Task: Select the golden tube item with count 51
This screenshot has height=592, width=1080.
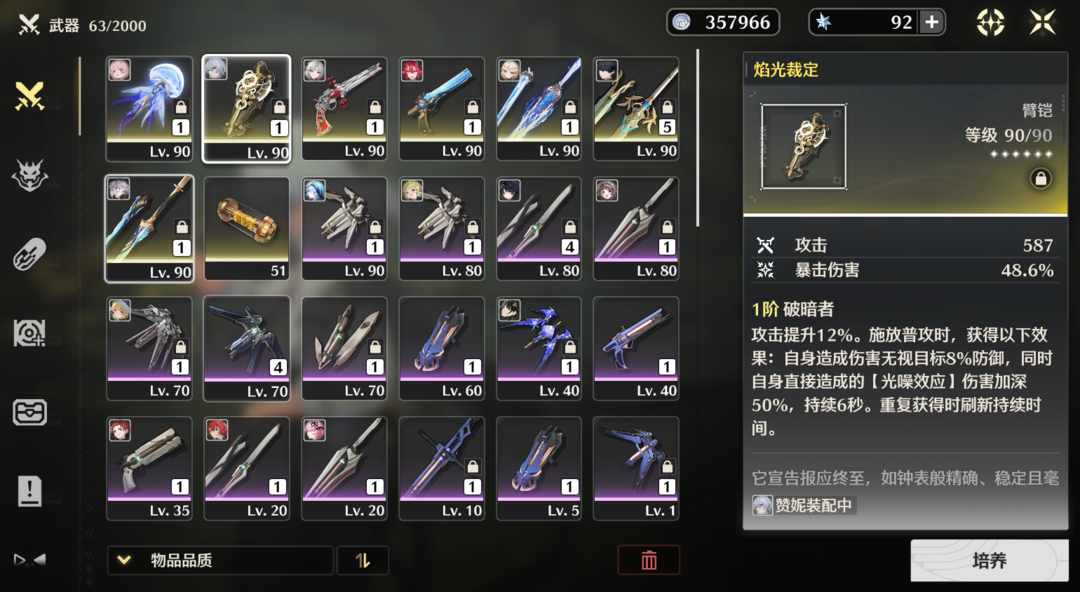Action: [x=247, y=229]
